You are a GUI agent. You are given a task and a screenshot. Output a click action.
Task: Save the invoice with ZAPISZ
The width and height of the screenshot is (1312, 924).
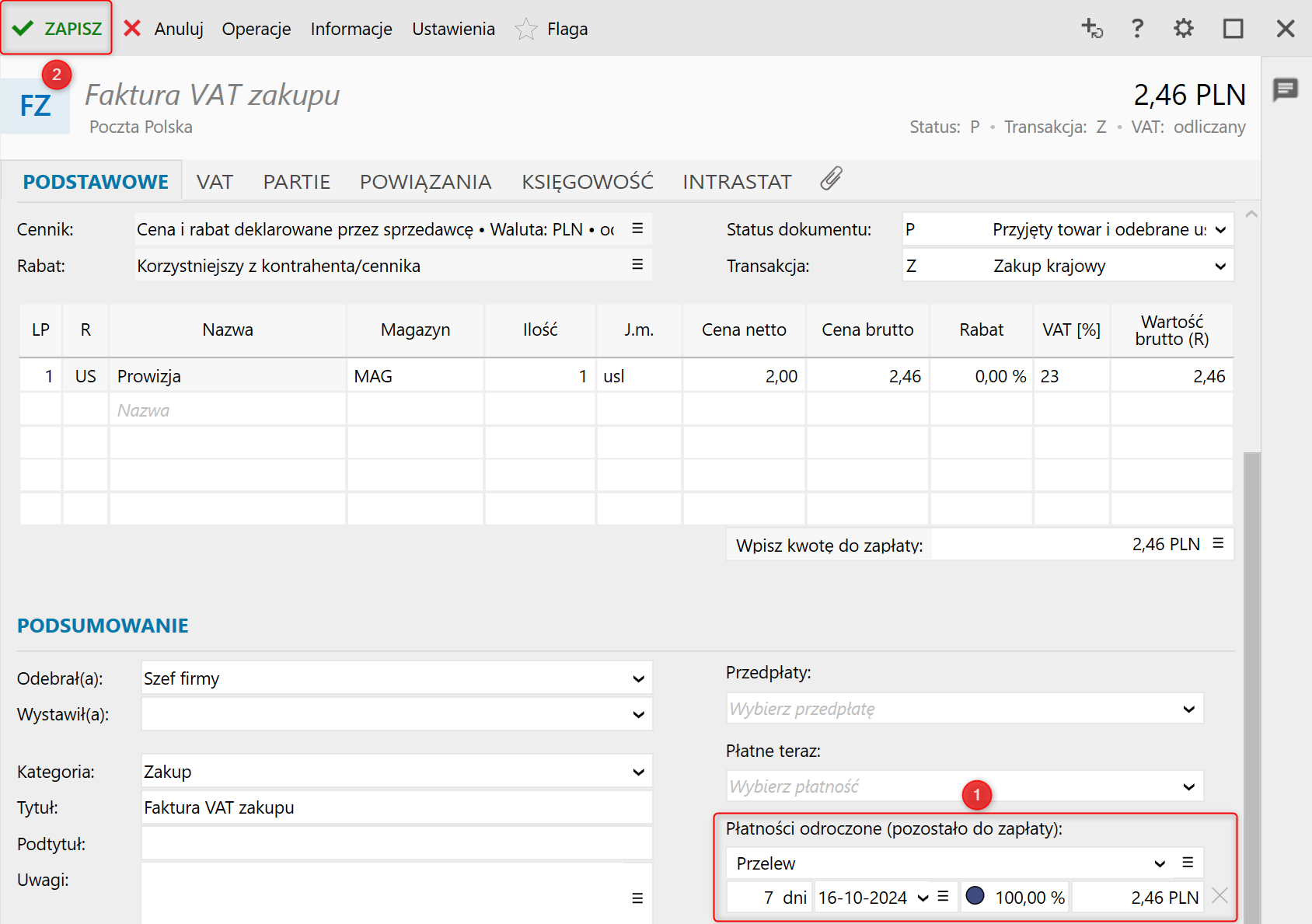58,29
